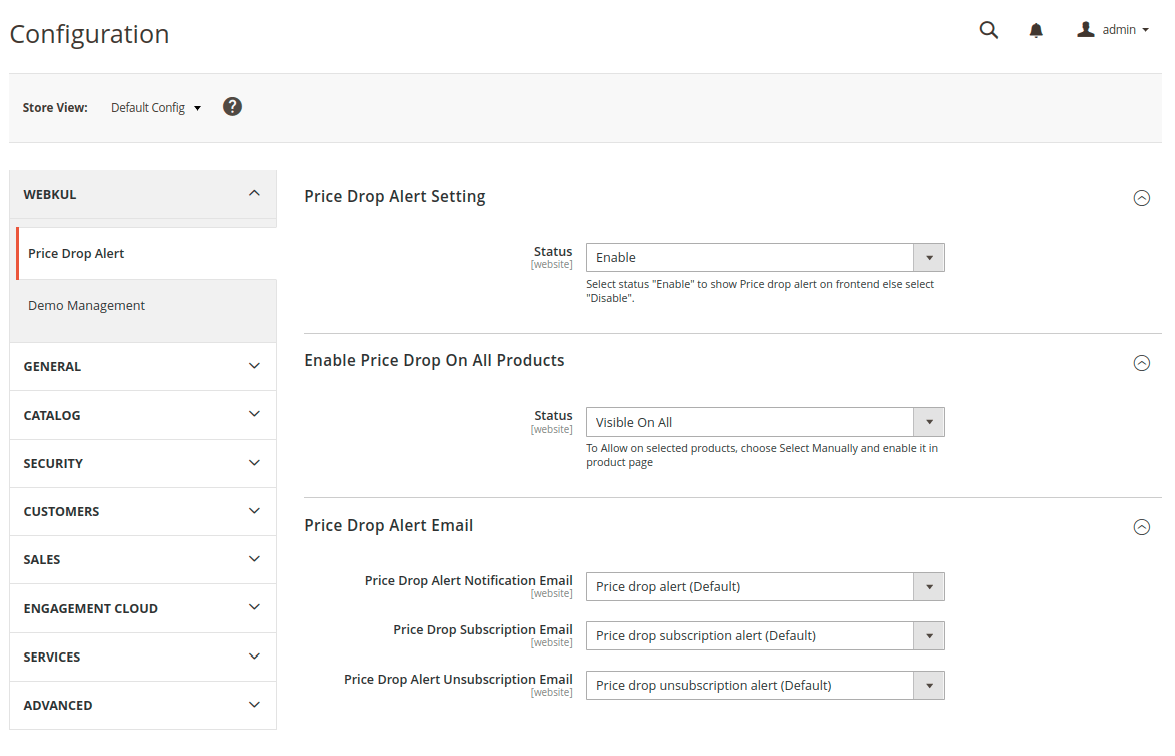Open the admin account menu
1175x756 pixels.
pyautogui.click(x=1112, y=29)
